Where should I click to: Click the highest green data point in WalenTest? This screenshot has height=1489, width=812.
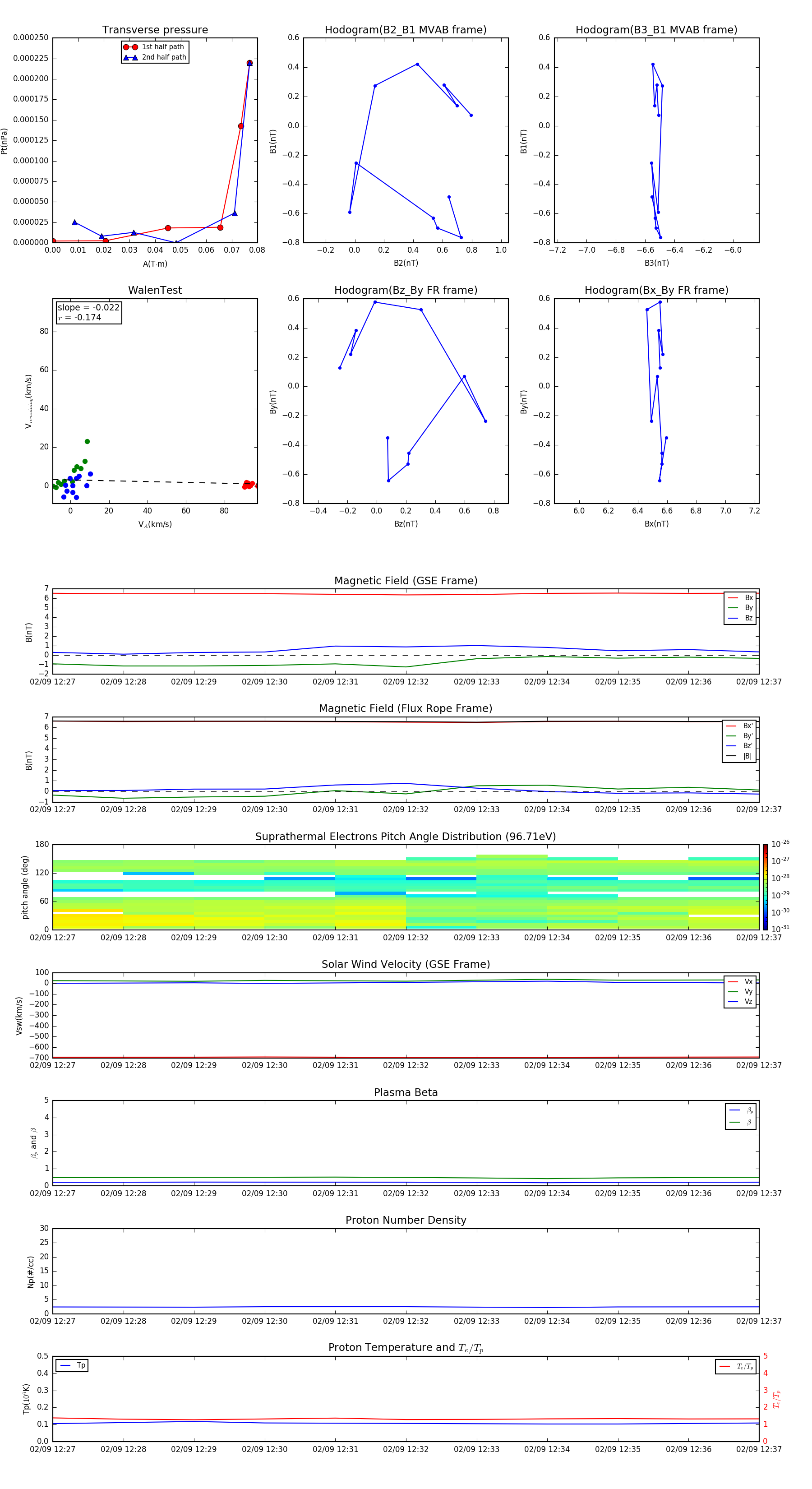[87, 442]
